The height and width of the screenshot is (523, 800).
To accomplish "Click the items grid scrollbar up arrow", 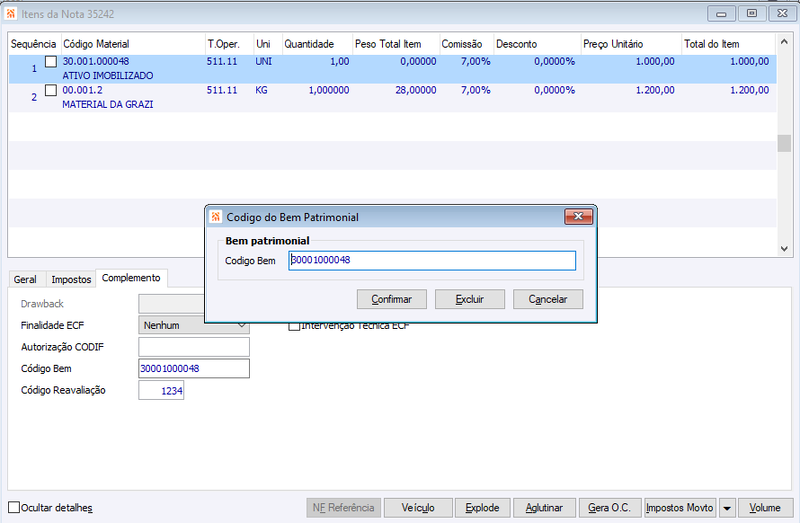I will (x=784, y=42).
